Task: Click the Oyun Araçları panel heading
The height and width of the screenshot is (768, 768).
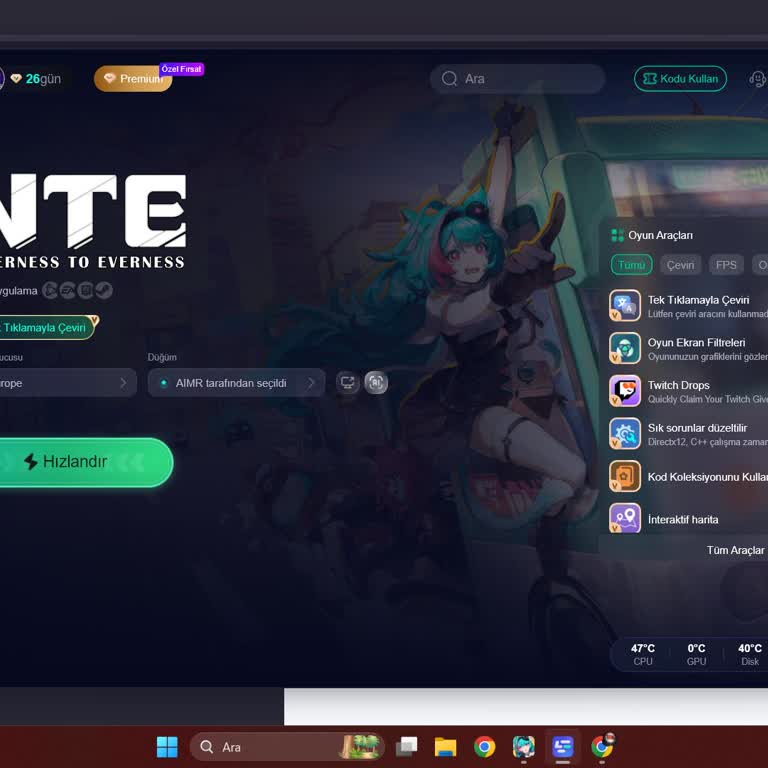Action: [x=660, y=235]
